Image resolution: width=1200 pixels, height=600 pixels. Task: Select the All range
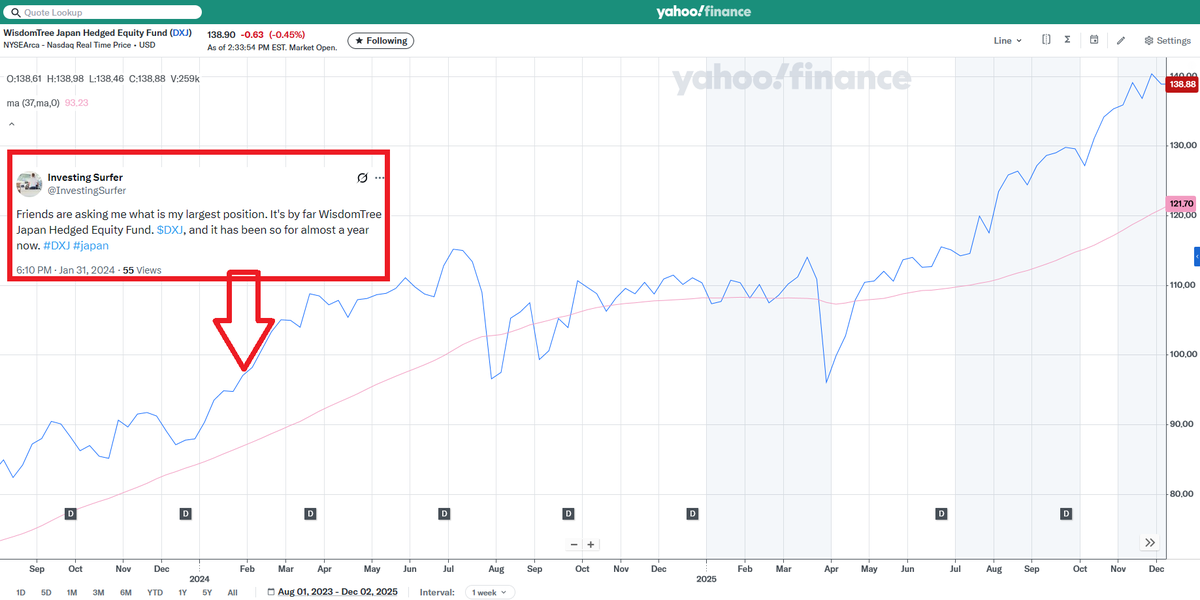233,592
